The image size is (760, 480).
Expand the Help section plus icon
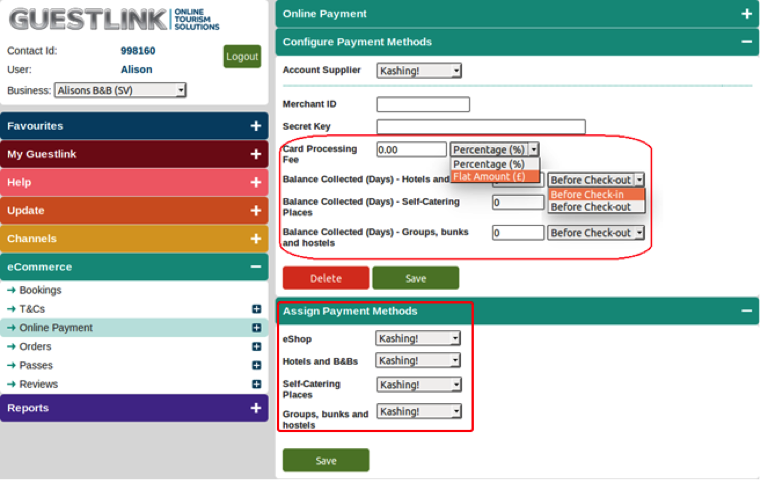(255, 182)
